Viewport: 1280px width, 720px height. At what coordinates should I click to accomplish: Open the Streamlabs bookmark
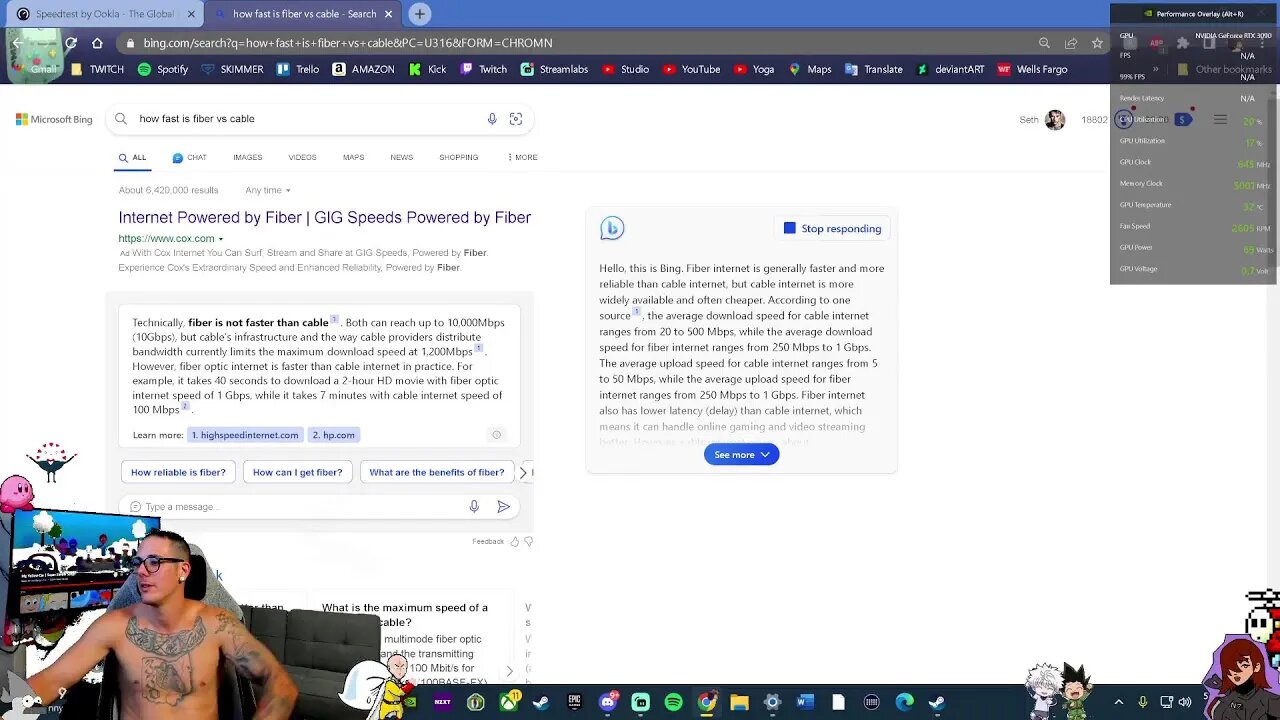553,70
